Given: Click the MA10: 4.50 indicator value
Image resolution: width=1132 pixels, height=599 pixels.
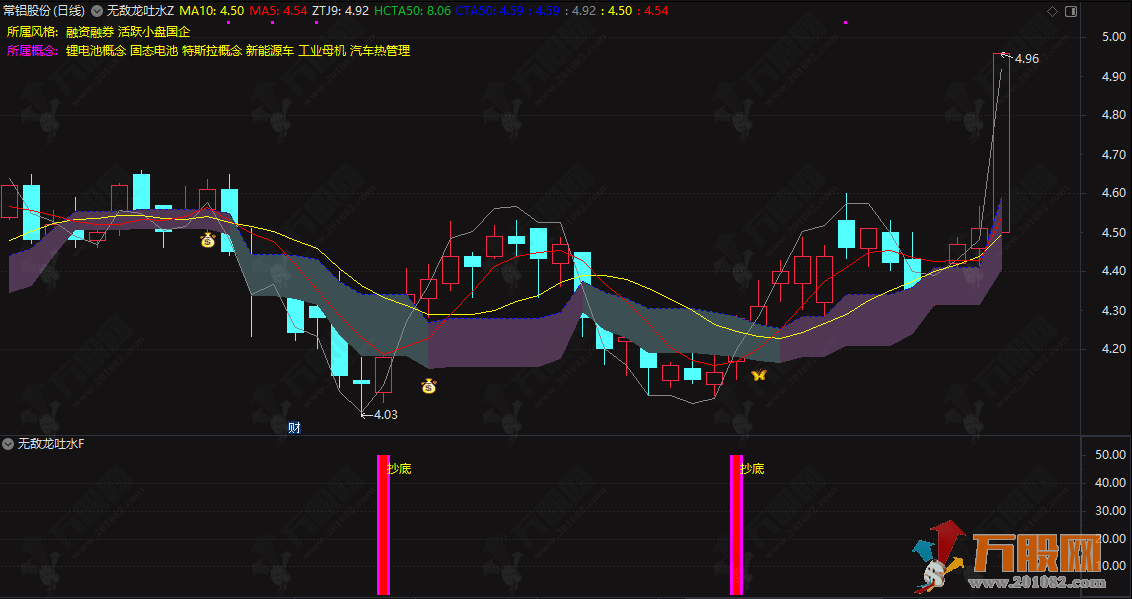Looking at the screenshot, I should 212,11.
